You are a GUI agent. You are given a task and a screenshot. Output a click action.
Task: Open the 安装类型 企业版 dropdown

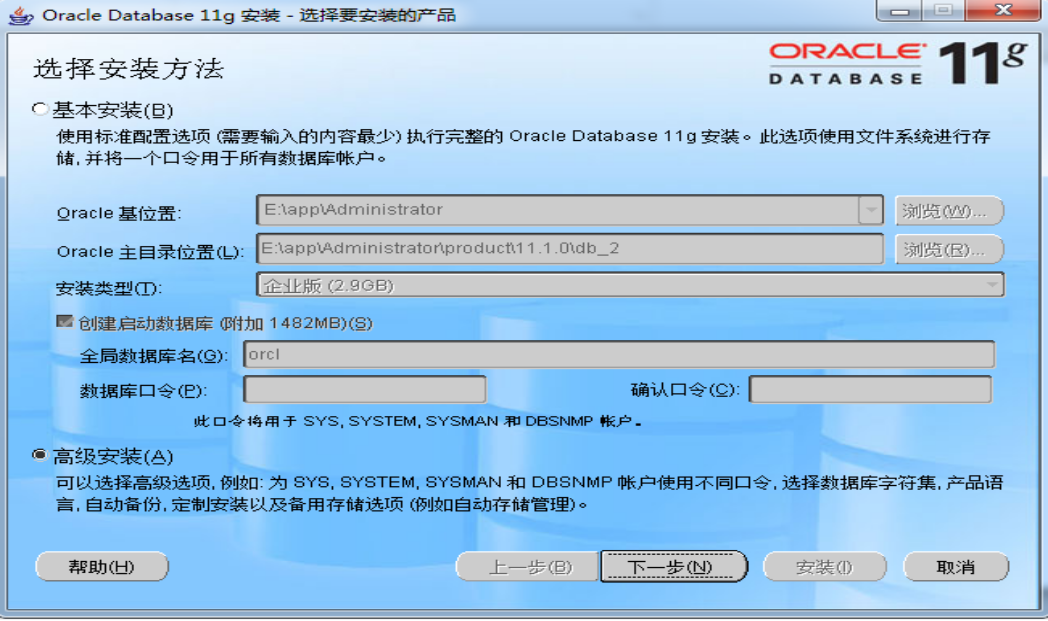pos(630,285)
